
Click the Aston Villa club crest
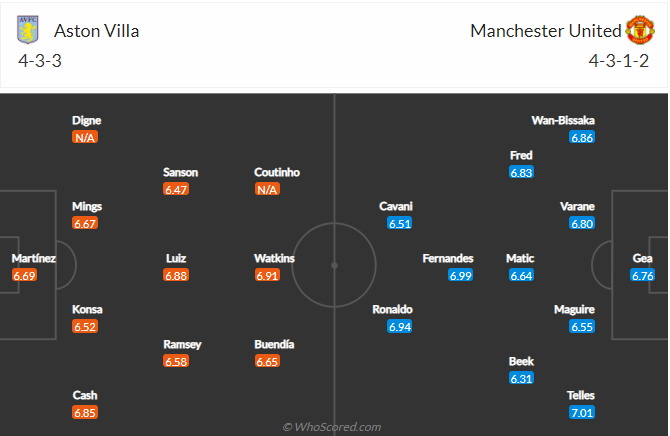pyautogui.click(x=26, y=31)
